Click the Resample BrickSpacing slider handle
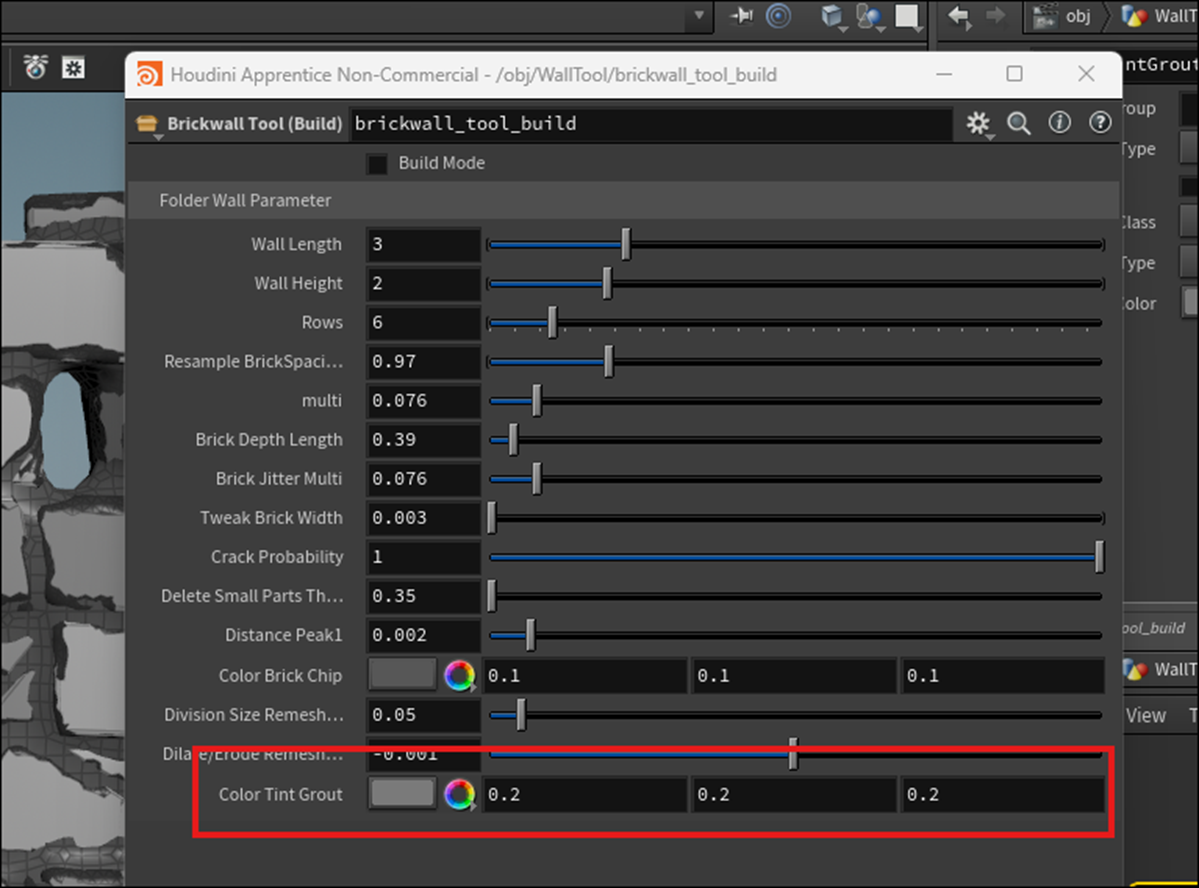The image size is (1199, 888). [x=609, y=361]
